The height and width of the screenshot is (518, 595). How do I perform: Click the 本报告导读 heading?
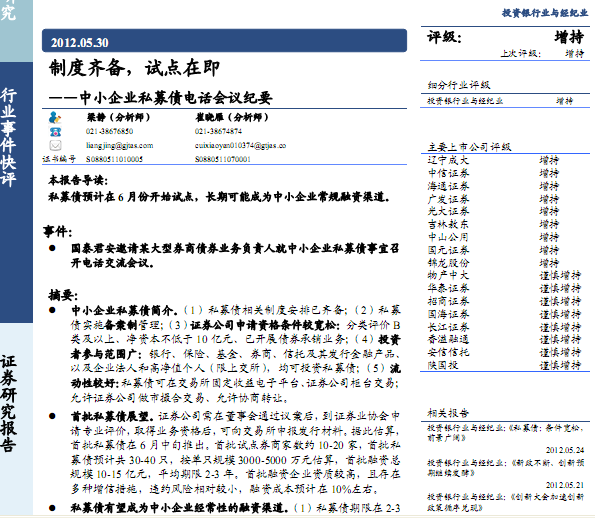tap(78, 180)
